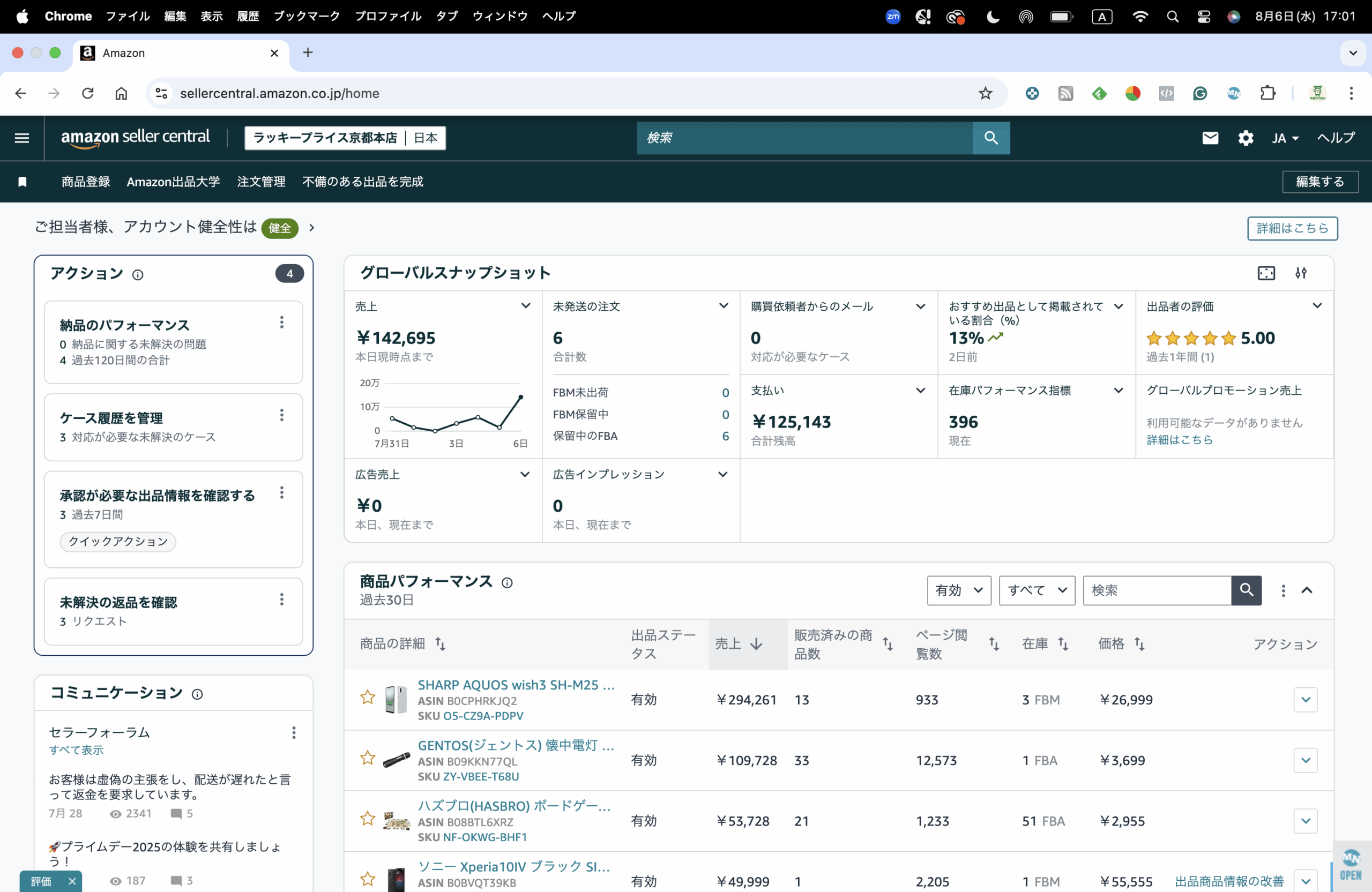
Task: Click the teal search magnifier button
Action: coord(990,138)
